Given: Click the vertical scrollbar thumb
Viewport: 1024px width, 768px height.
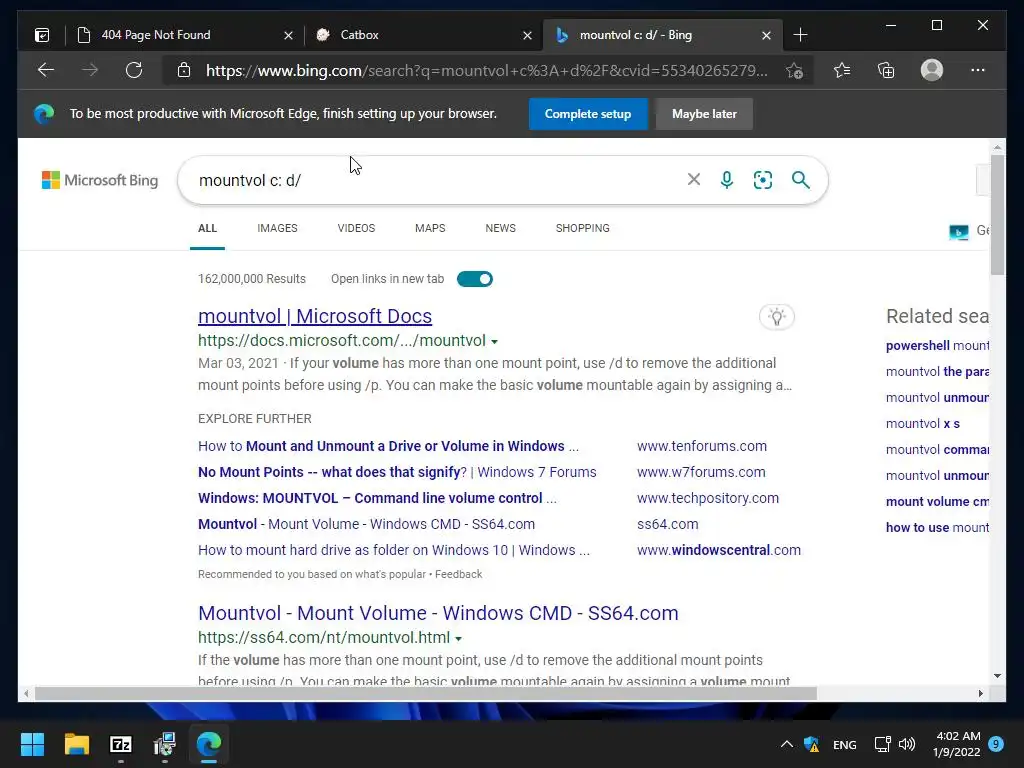Looking at the screenshot, I should click(x=997, y=214).
